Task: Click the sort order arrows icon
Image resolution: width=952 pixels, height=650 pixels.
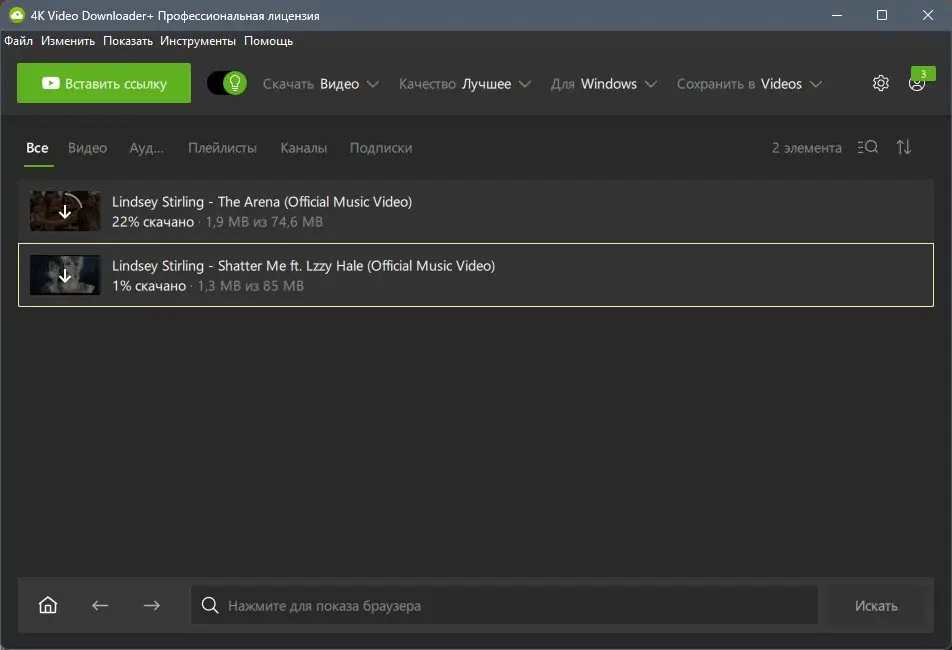Action: pos(903,147)
